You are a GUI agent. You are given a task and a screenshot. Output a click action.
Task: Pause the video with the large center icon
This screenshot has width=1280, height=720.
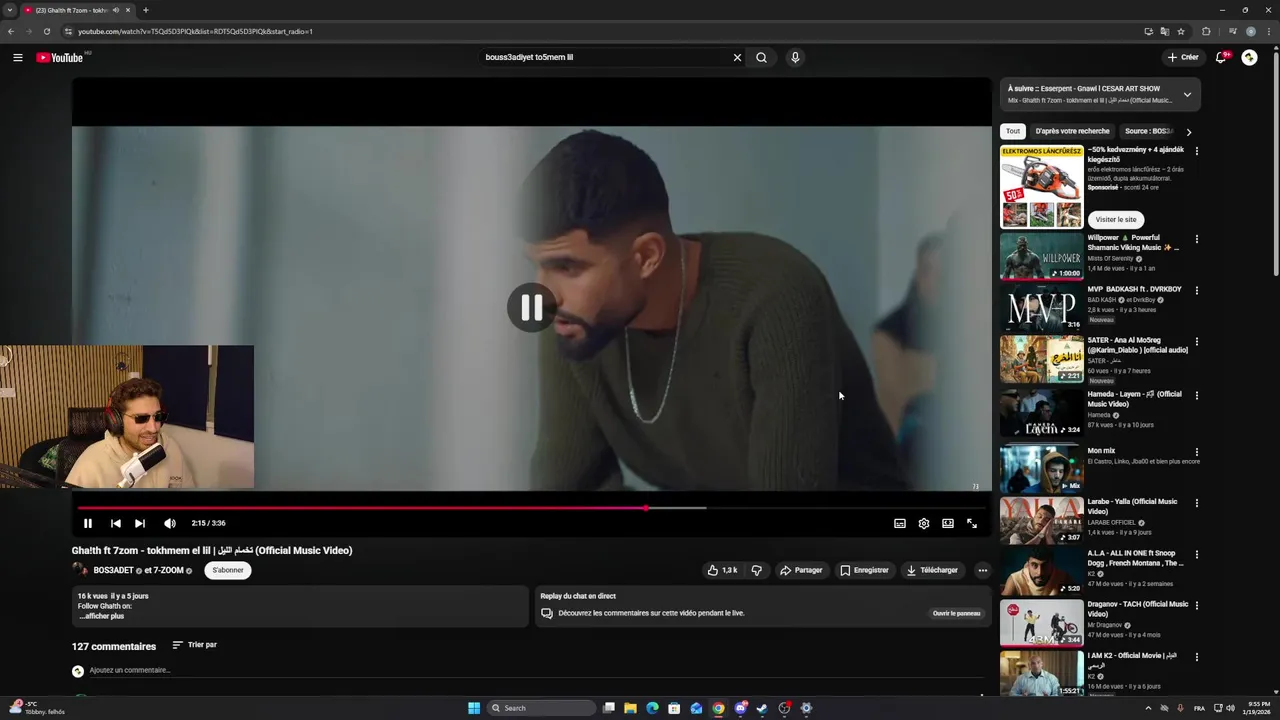(531, 308)
